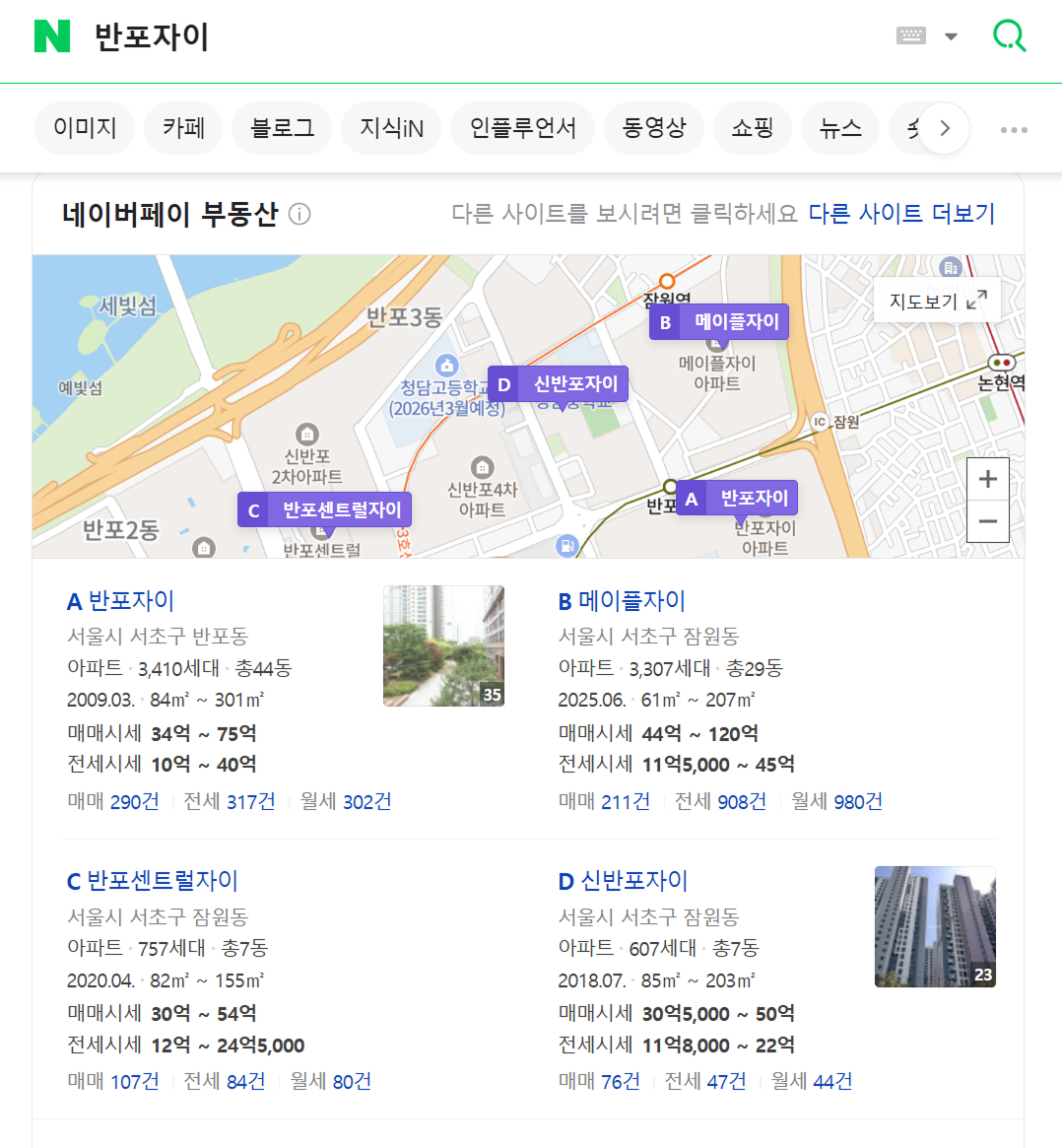
Task: Click 신반포자이 매매시세 30억5,000 ~ 50억 text
Action: [x=676, y=1013]
